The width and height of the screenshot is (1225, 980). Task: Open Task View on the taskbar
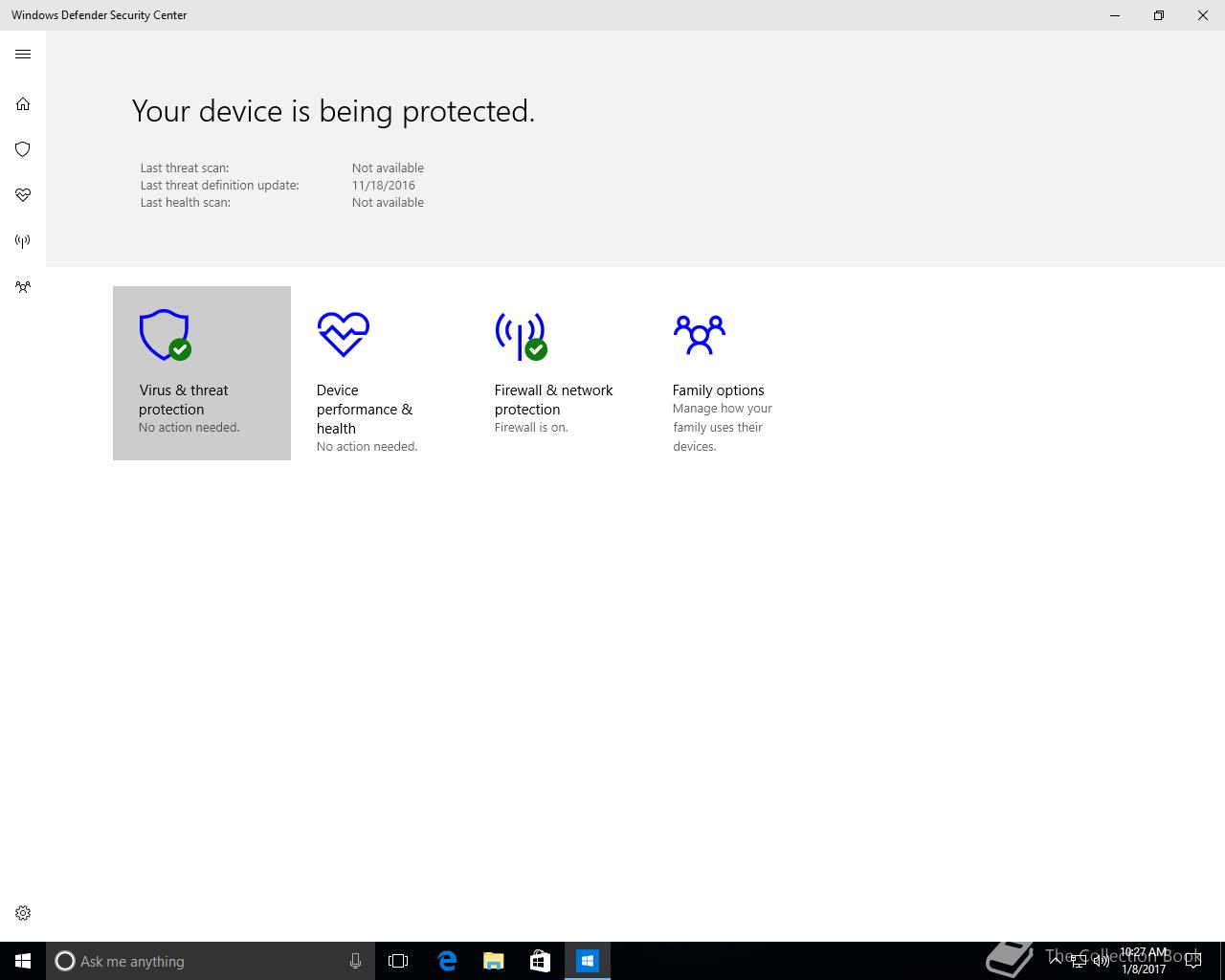398,961
